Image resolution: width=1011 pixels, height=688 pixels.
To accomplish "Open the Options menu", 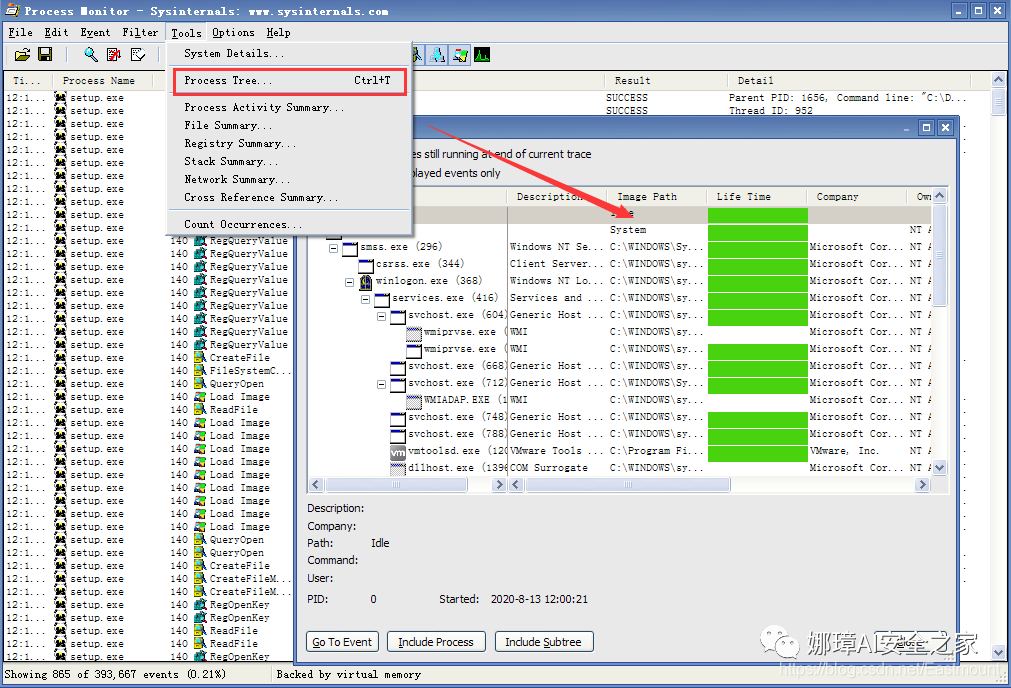I will point(233,32).
